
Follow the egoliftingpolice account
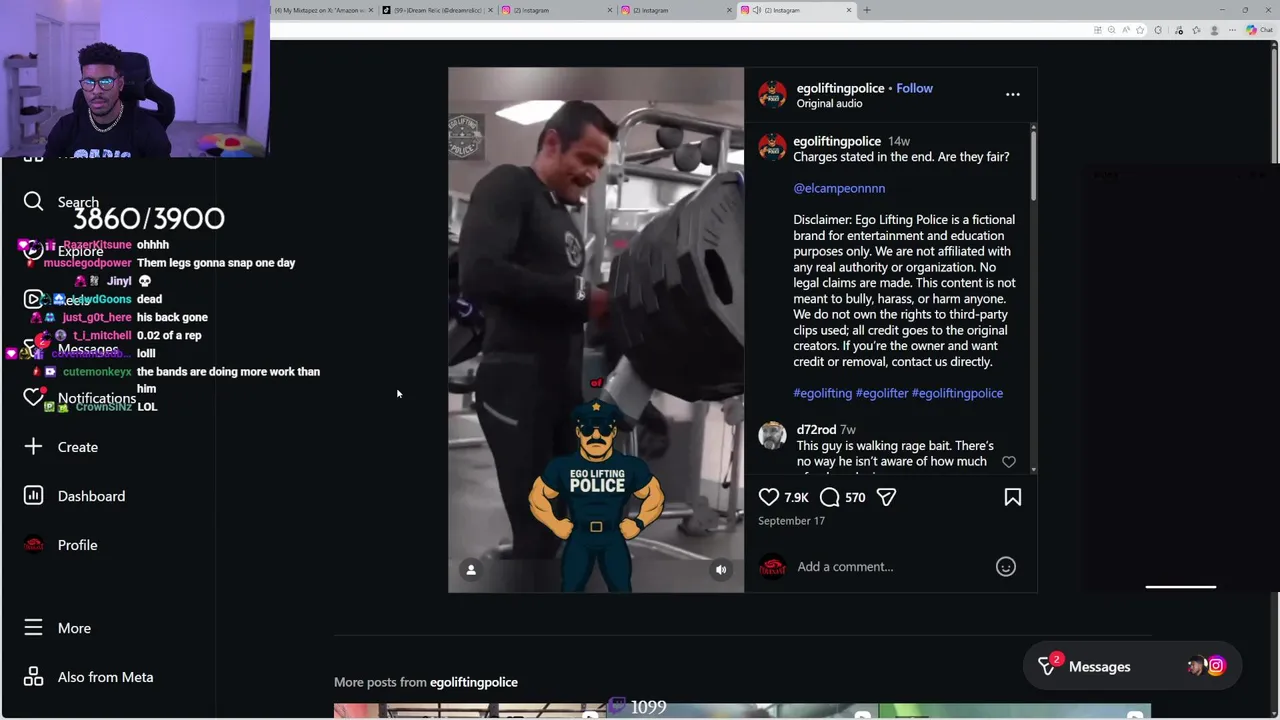[x=914, y=88]
